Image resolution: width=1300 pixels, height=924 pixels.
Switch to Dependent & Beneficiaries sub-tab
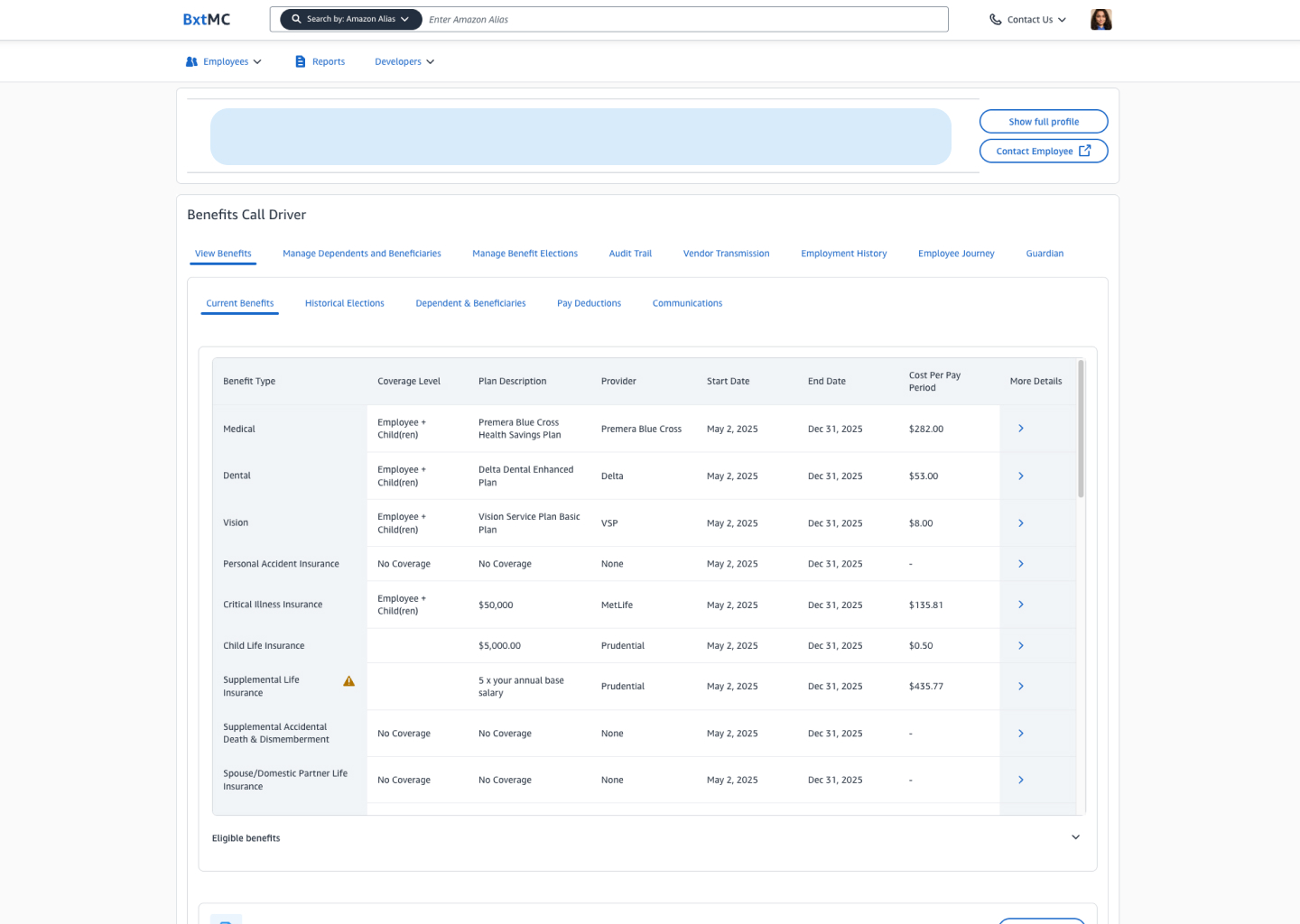click(470, 303)
